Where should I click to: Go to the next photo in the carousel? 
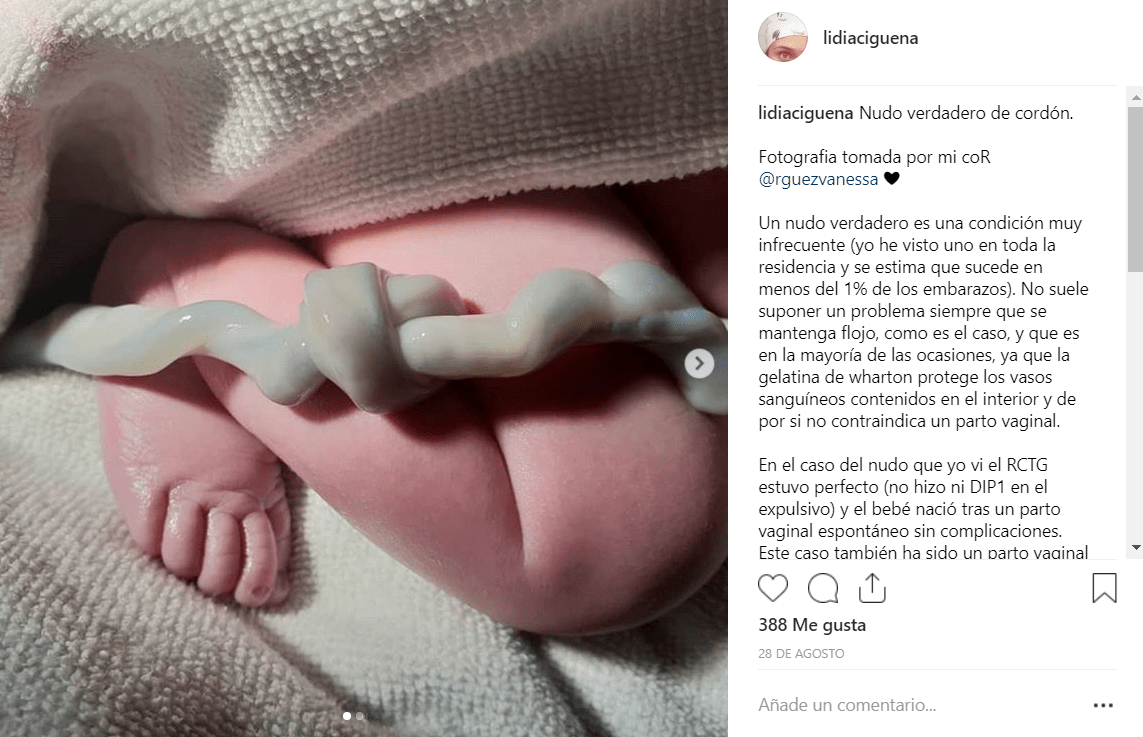click(x=699, y=363)
